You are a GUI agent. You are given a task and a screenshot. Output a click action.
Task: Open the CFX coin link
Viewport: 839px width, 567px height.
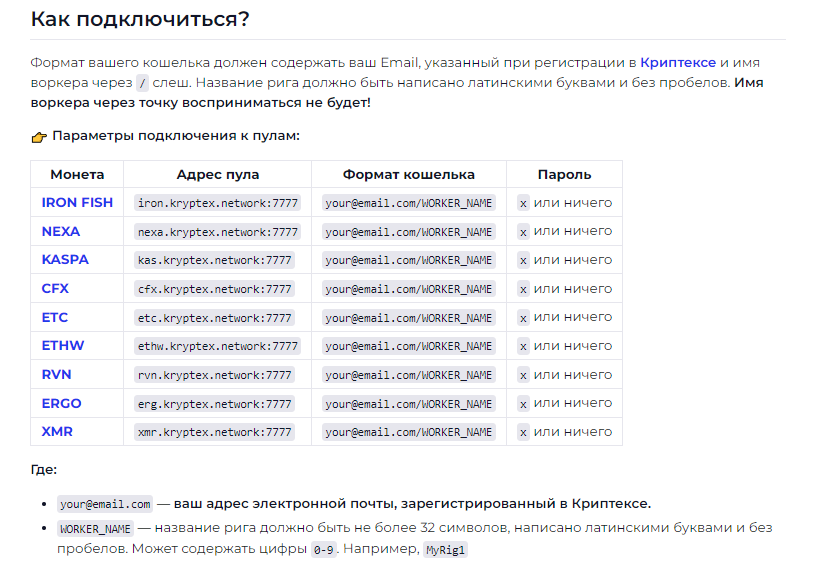pyautogui.click(x=55, y=289)
